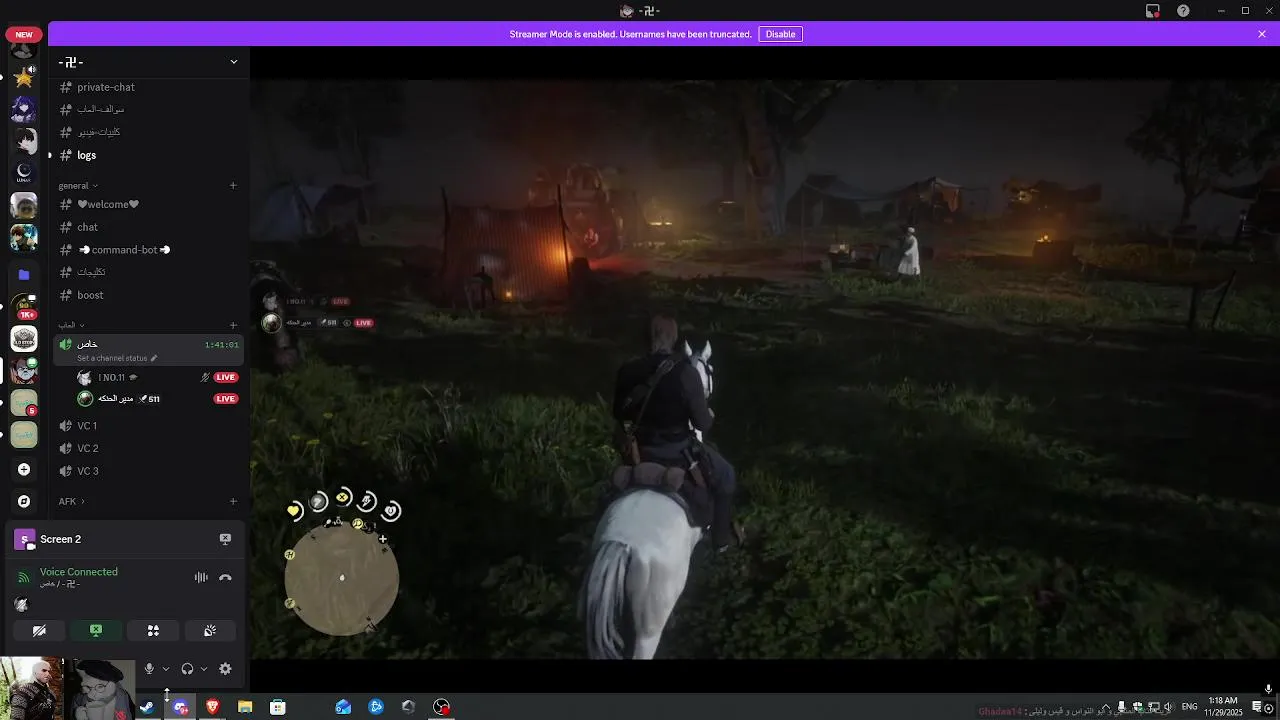Dismiss the Streamer Mode banner
The width and height of the screenshot is (1280, 720).
tap(1262, 34)
